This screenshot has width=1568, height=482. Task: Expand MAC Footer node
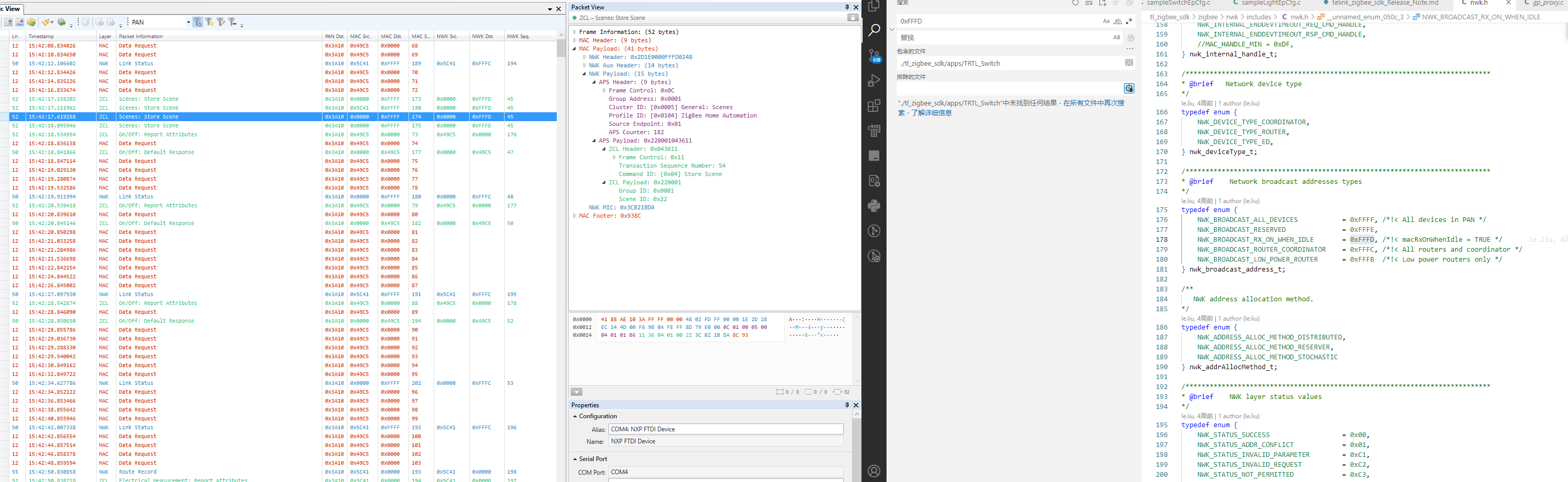coord(574,216)
